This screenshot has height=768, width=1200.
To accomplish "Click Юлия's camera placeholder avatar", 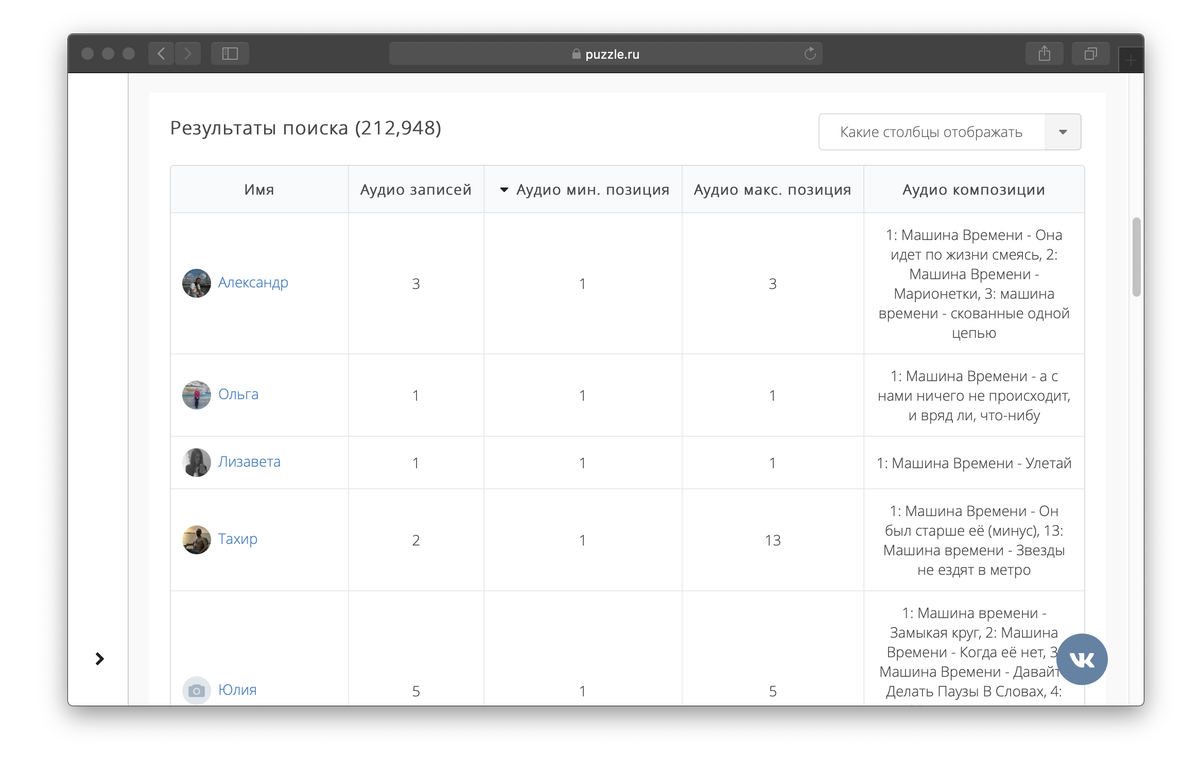I will pos(196,691).
